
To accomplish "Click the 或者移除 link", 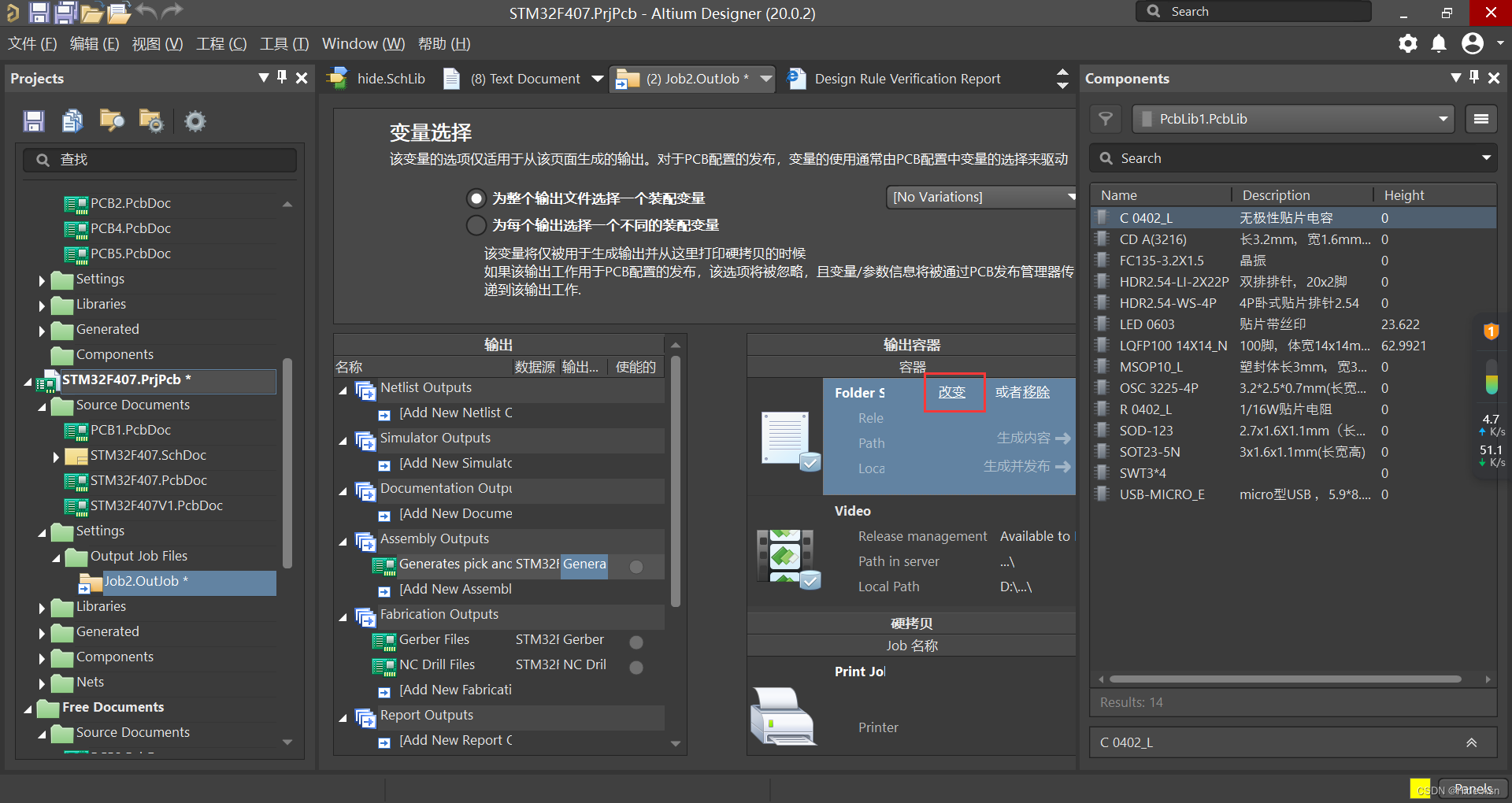I will 1022,392.
